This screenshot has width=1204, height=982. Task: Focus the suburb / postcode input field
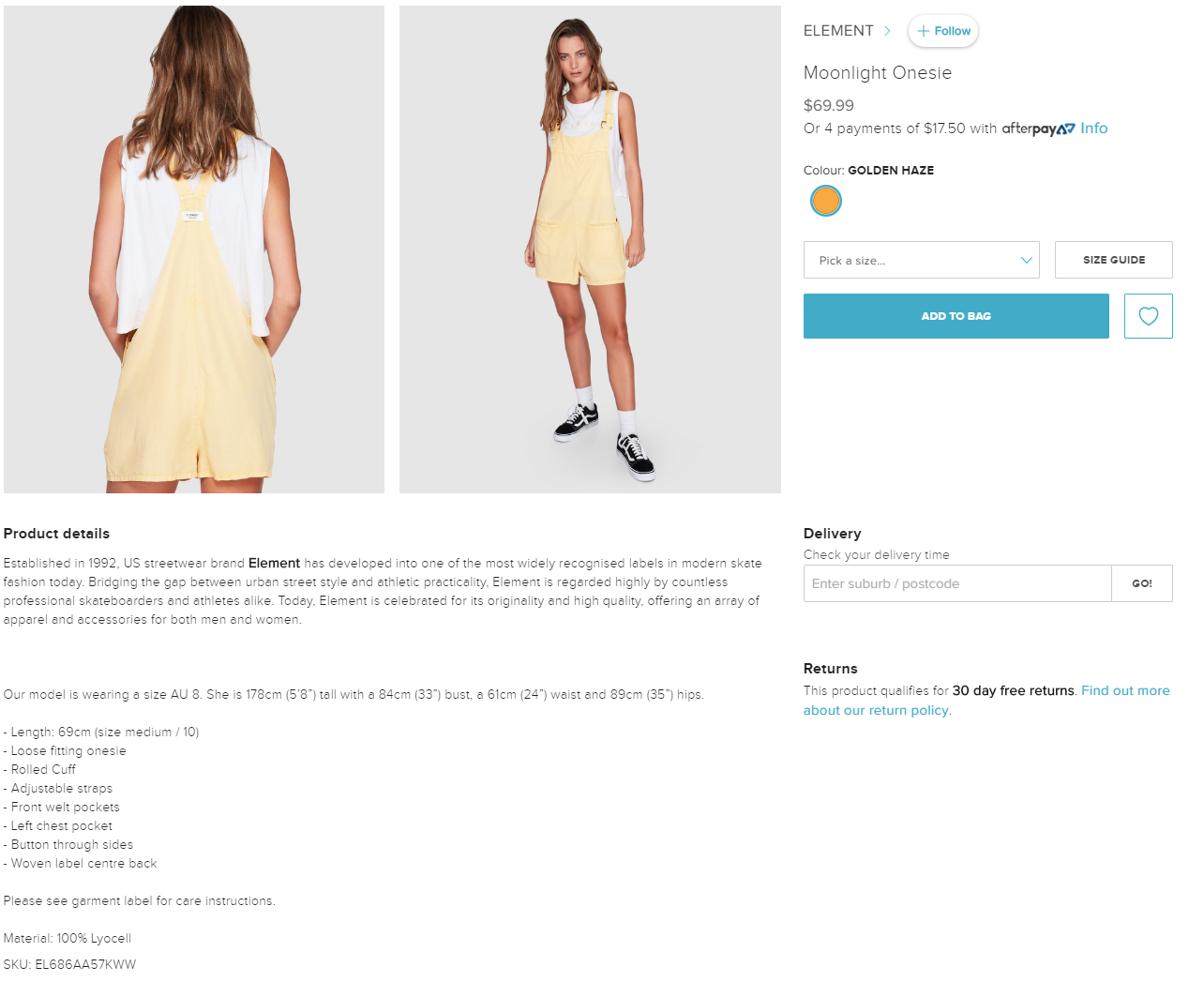957,583
